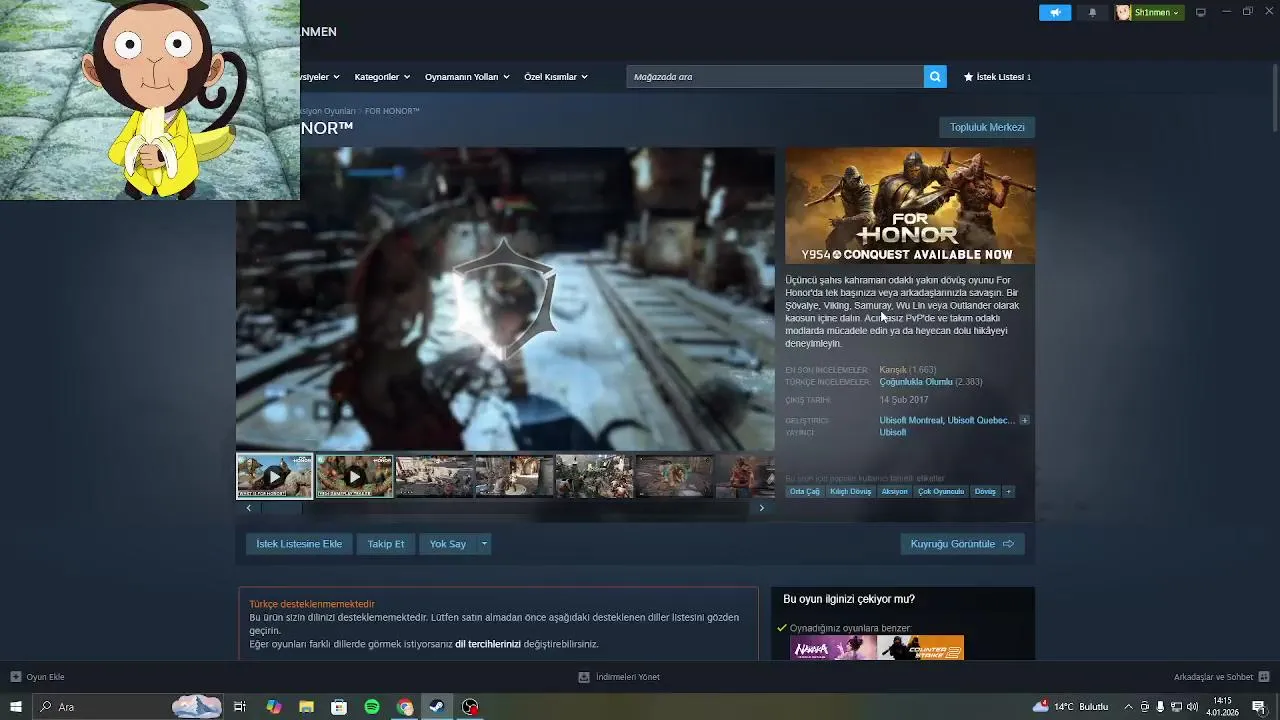Click the İndirmeleri Yönet download icon
Screen dimensions: 1280x720
584,677
